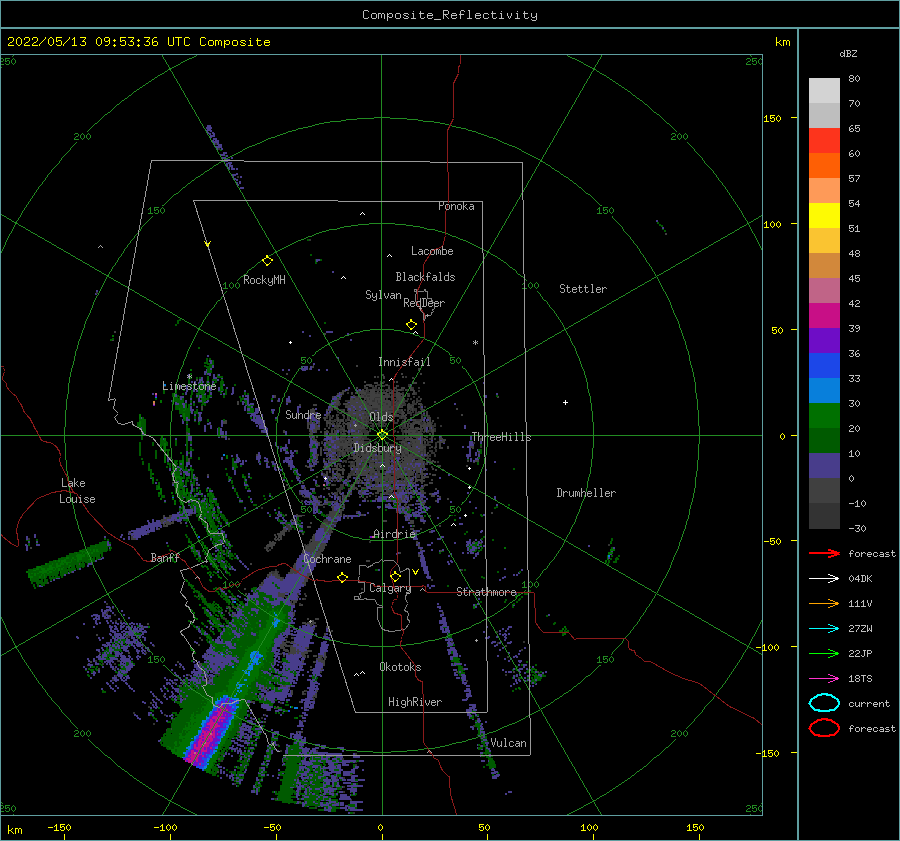900x841 pixels.
Task: Click the white plus marker east of ThreeHills
Action: [x=565, y=402]
